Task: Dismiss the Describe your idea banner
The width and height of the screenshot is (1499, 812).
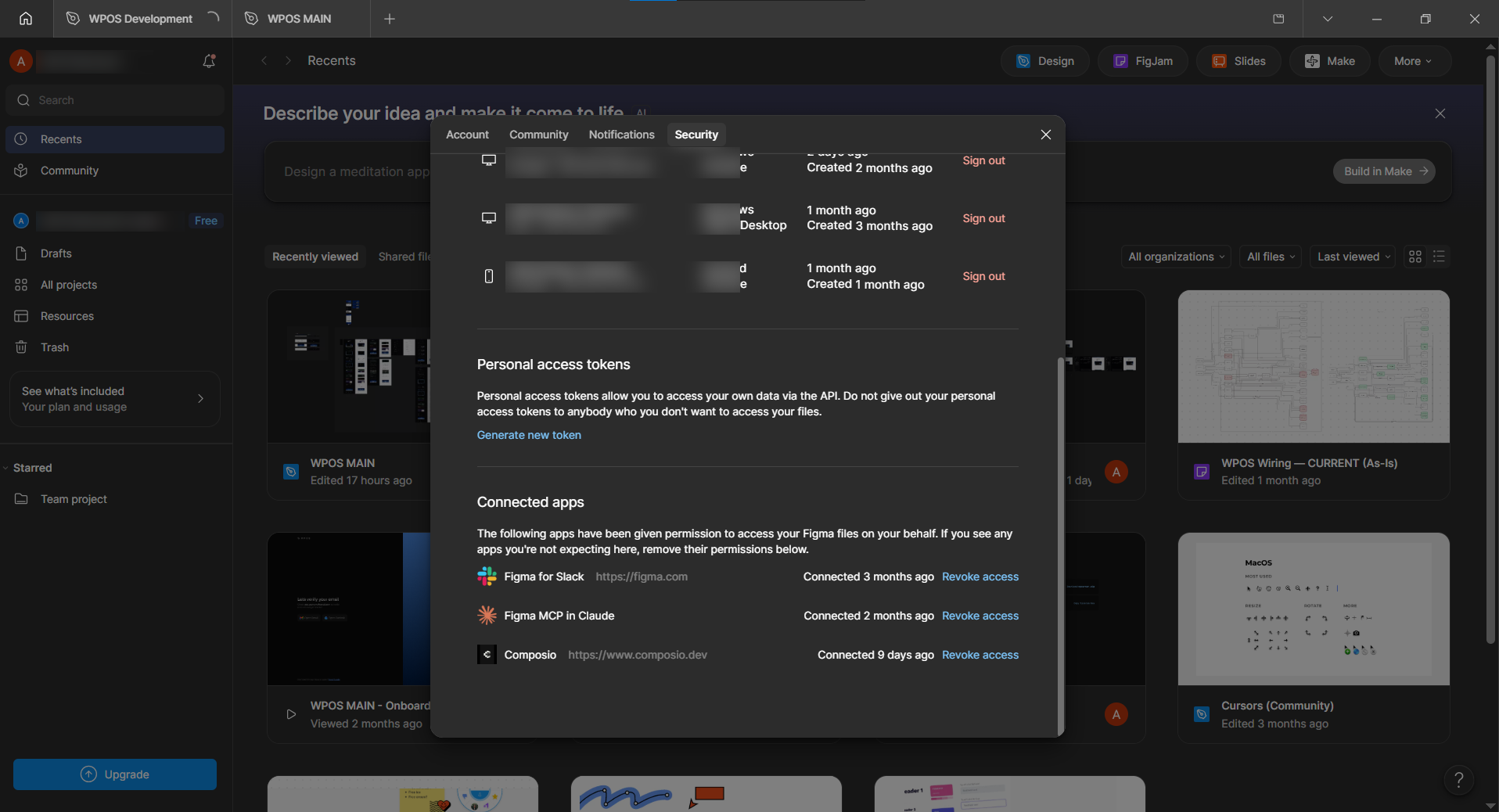Action: pos(1440,113)
